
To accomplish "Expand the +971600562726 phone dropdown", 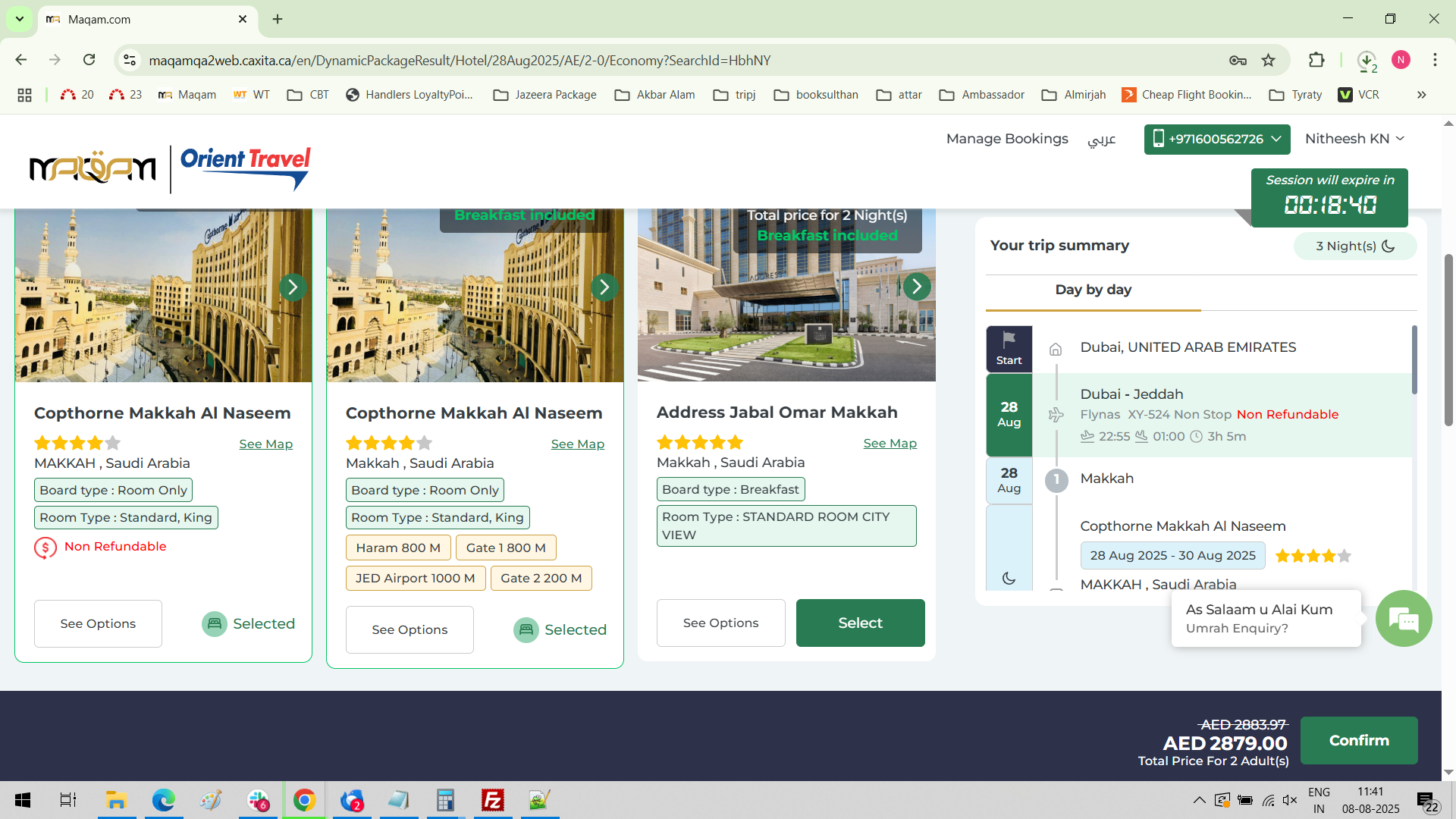I will coord(1216,139).
